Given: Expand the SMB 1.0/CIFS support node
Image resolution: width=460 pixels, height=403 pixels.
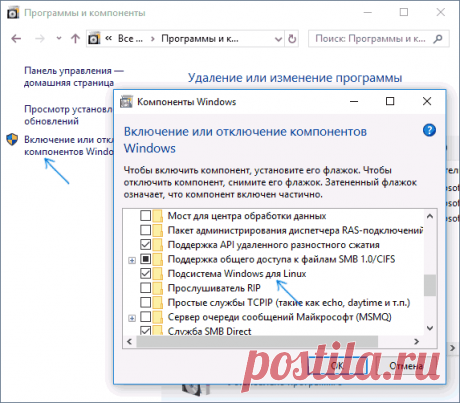Looking at the screenshot, I should (x=132, y=260).
